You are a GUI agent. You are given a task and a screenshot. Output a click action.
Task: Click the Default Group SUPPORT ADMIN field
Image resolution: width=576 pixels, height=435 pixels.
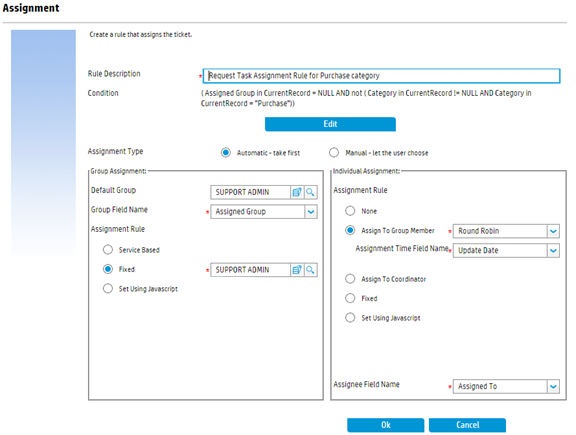[251, 192]
